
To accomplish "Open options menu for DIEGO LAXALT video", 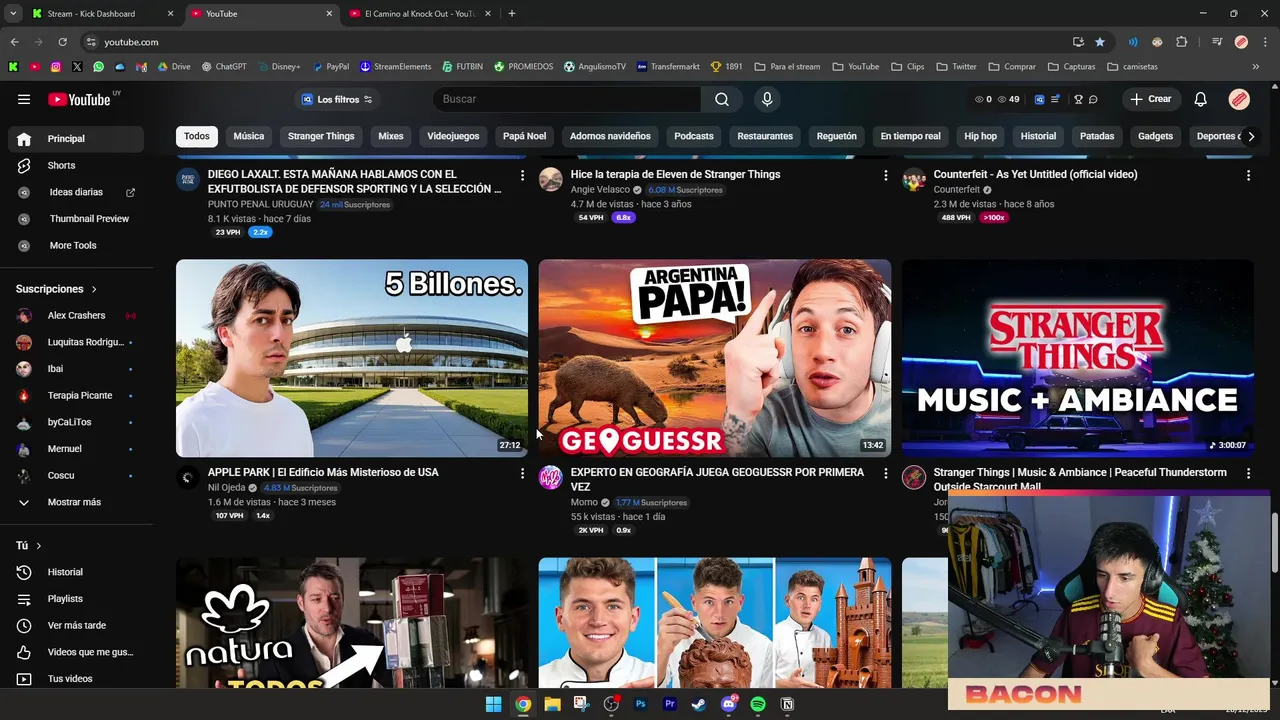I will tap(522, 175).
